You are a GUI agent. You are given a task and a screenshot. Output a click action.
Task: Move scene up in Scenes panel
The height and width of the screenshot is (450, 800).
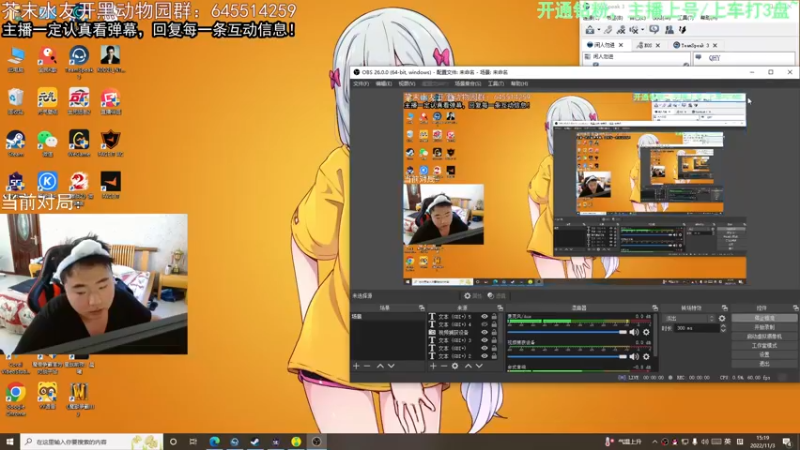point(380,366)
